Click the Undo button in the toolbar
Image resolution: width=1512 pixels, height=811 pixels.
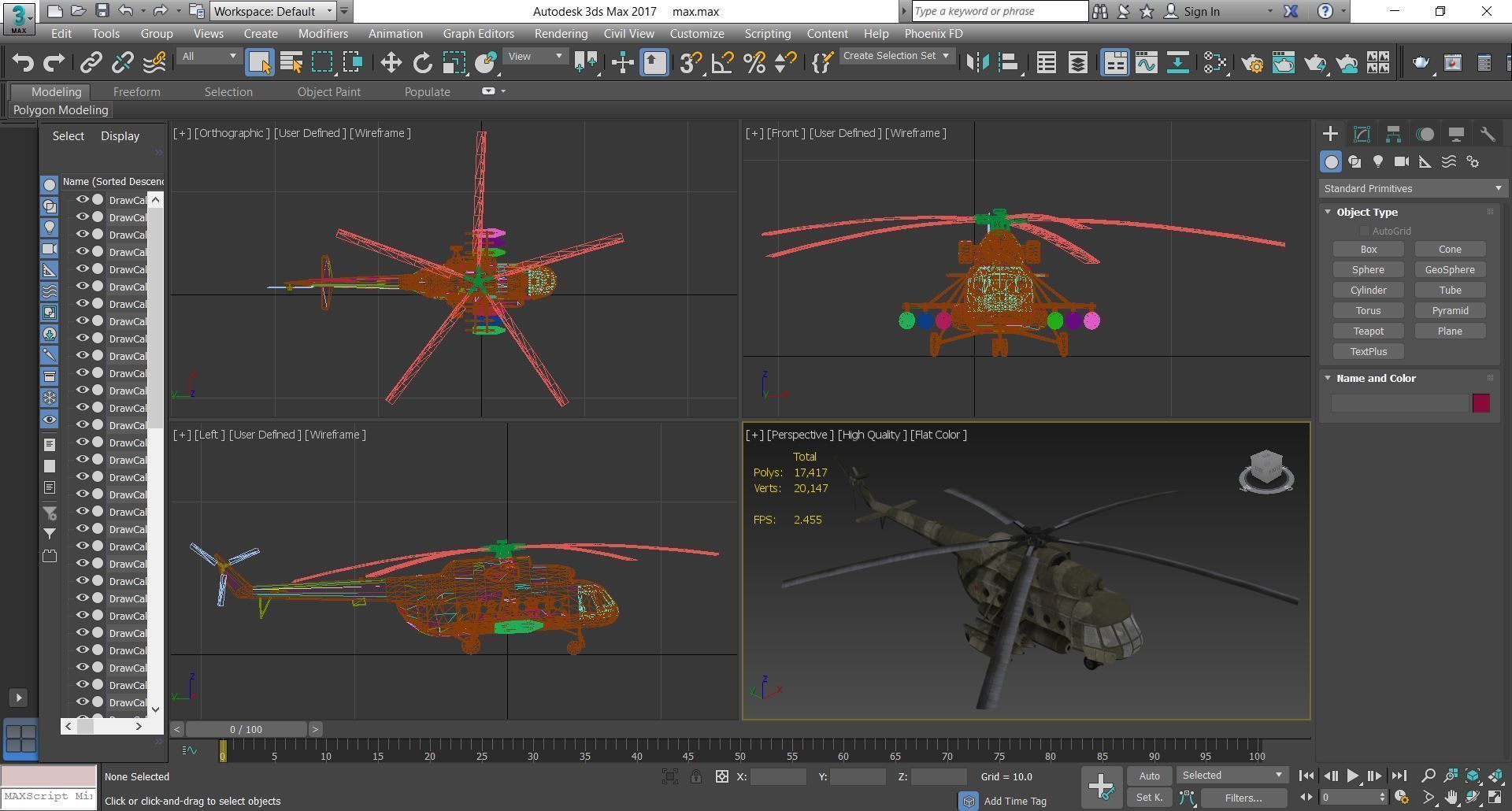[x=23, y=62]
